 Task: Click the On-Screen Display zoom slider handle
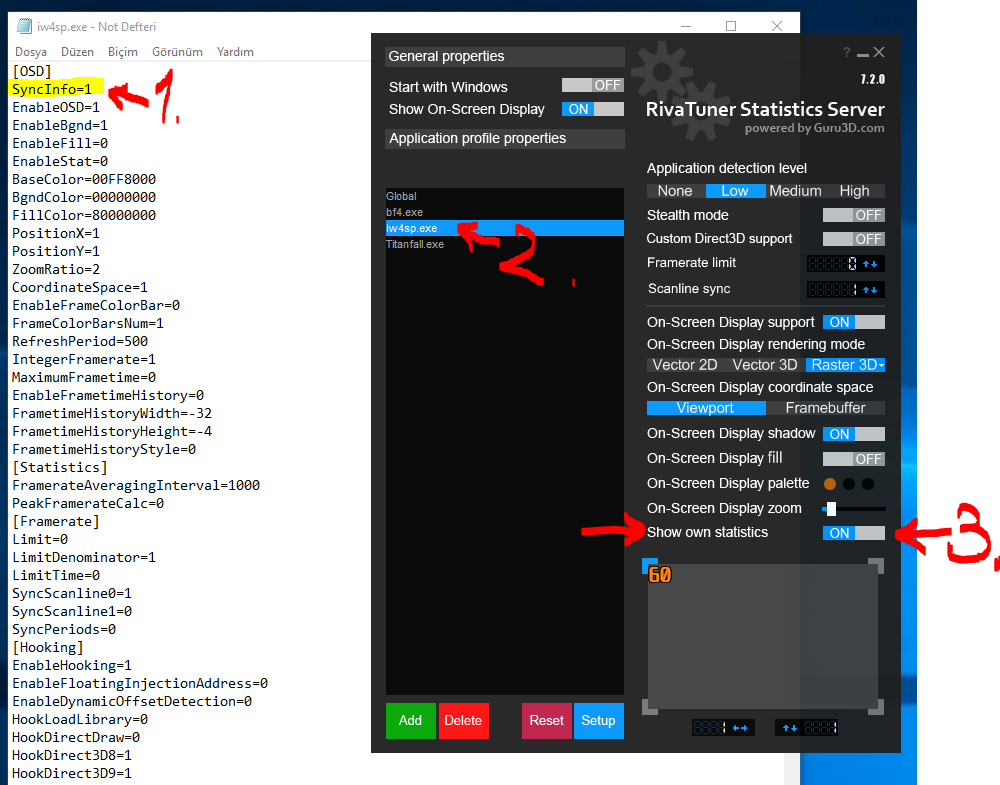point(831,509)
